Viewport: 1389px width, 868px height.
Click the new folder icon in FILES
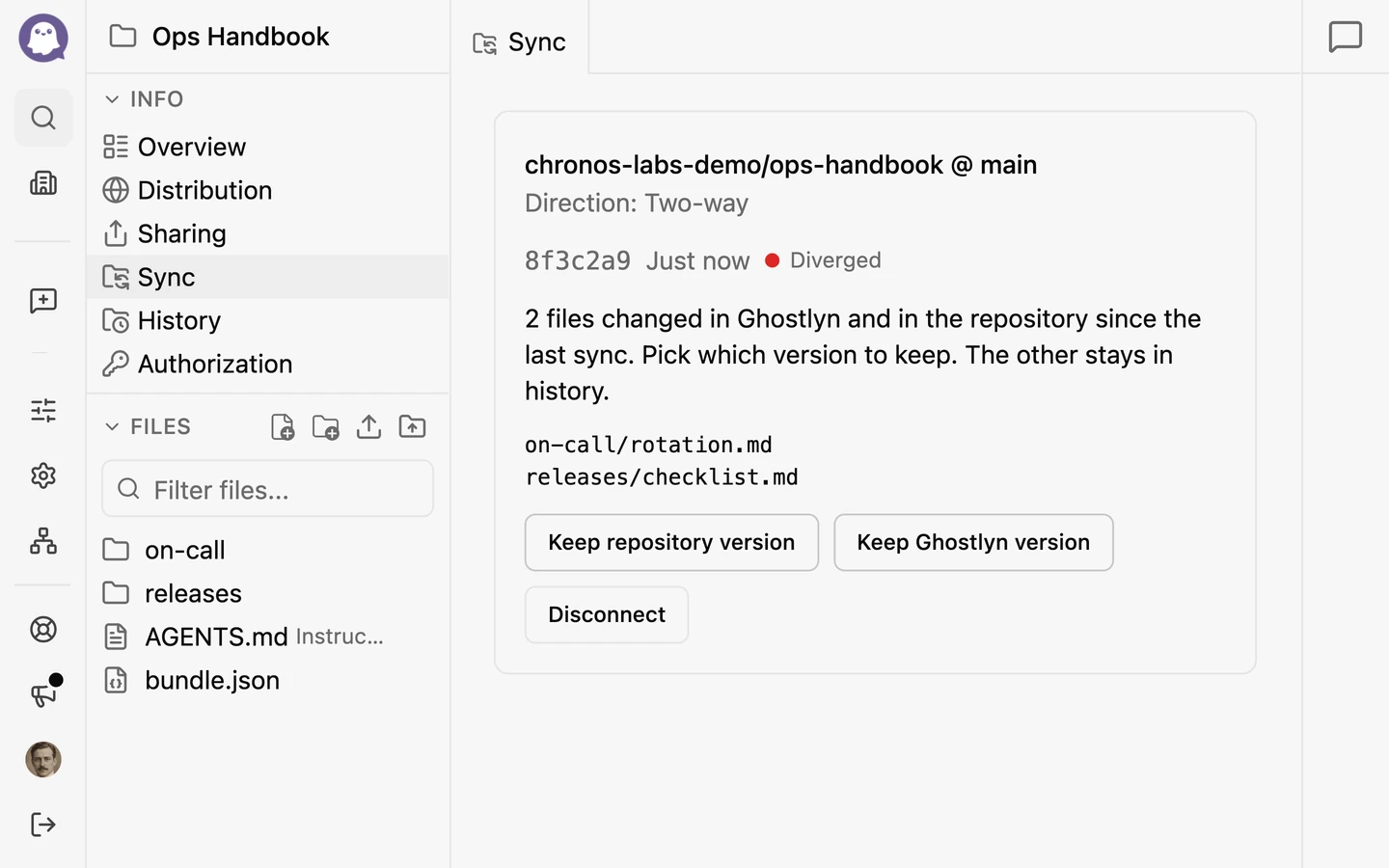point(326,426)
